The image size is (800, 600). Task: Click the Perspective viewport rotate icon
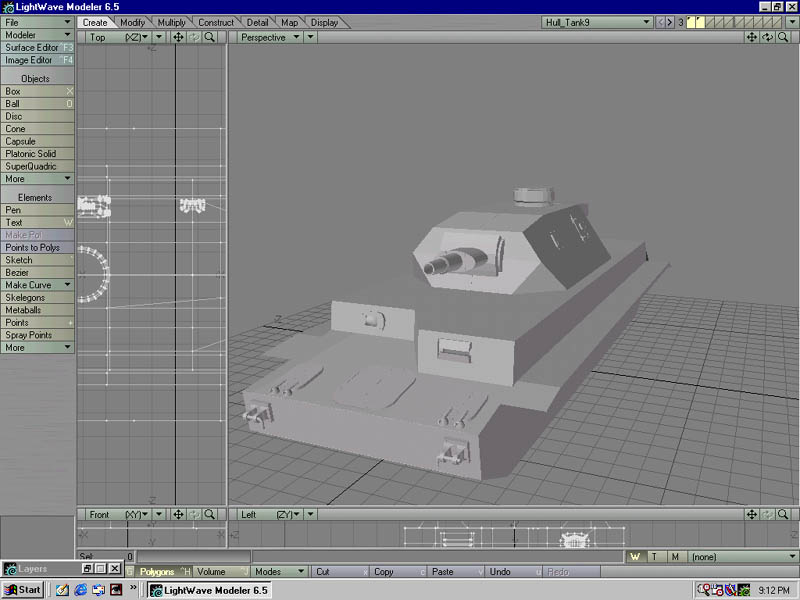pyautogui.click(x=767, y=37)
